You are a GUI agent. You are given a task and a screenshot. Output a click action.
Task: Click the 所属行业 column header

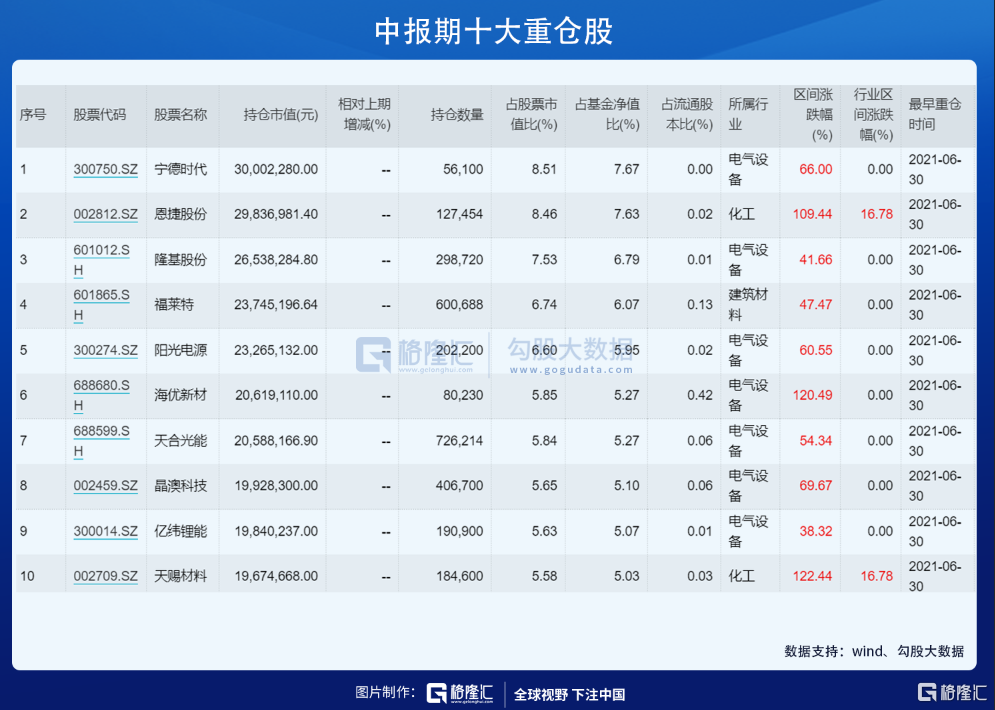click(x=748, y=114)
